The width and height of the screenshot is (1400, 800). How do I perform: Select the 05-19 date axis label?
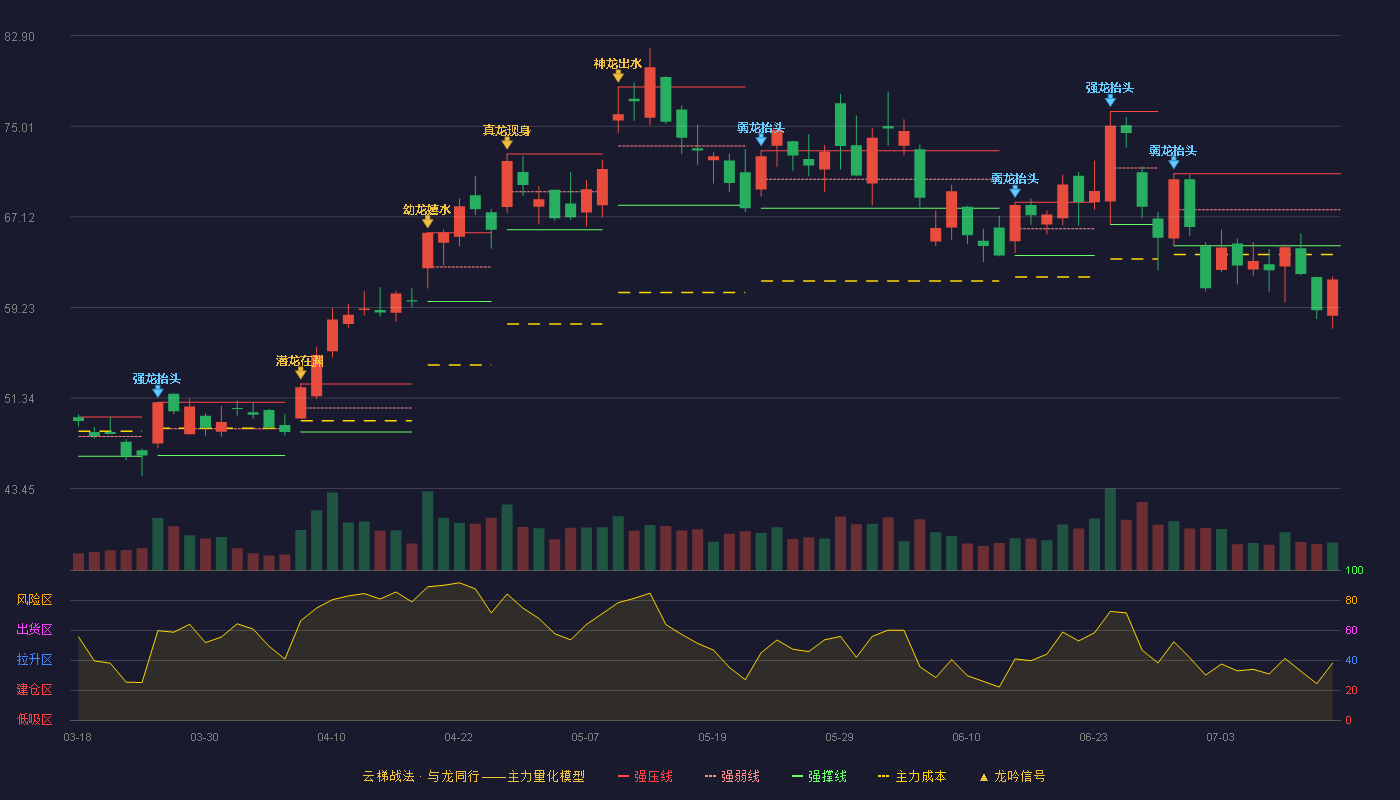712,737
